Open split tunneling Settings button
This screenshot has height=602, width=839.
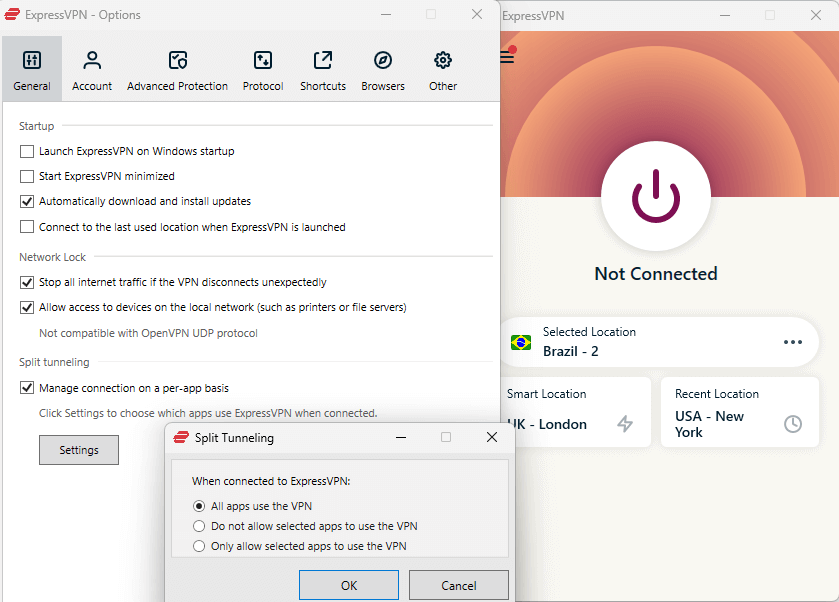tap(78, 450)
